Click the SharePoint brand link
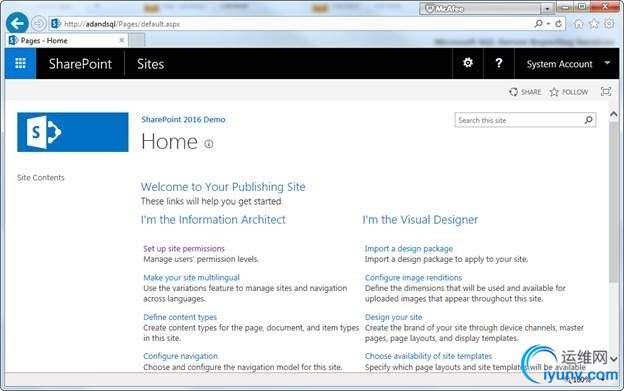Screen dimensions: 624x391 80,64
